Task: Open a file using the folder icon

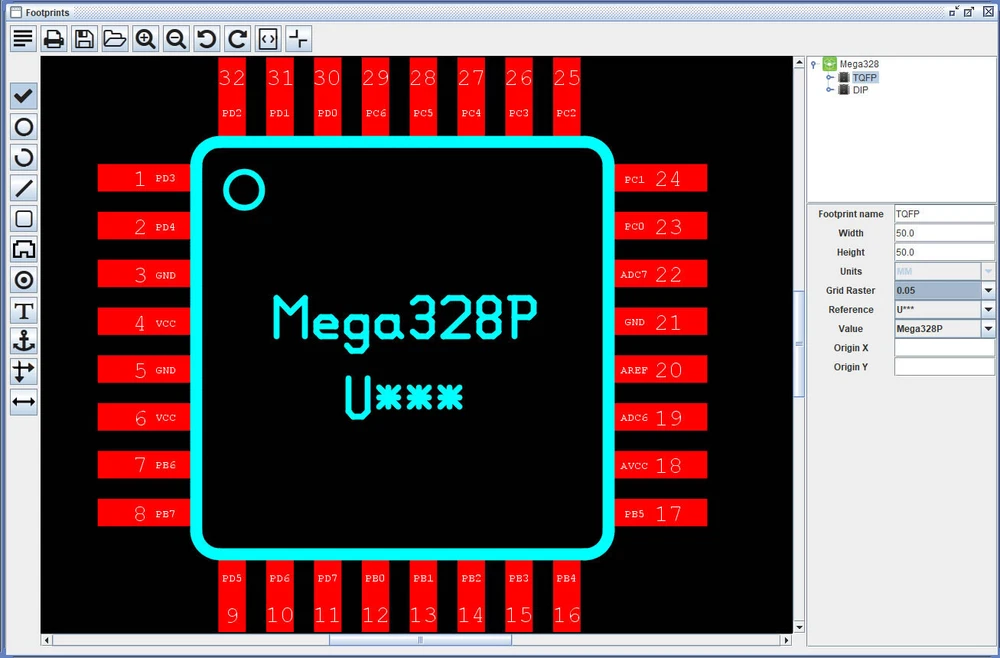Action: (x=115, y=39)
